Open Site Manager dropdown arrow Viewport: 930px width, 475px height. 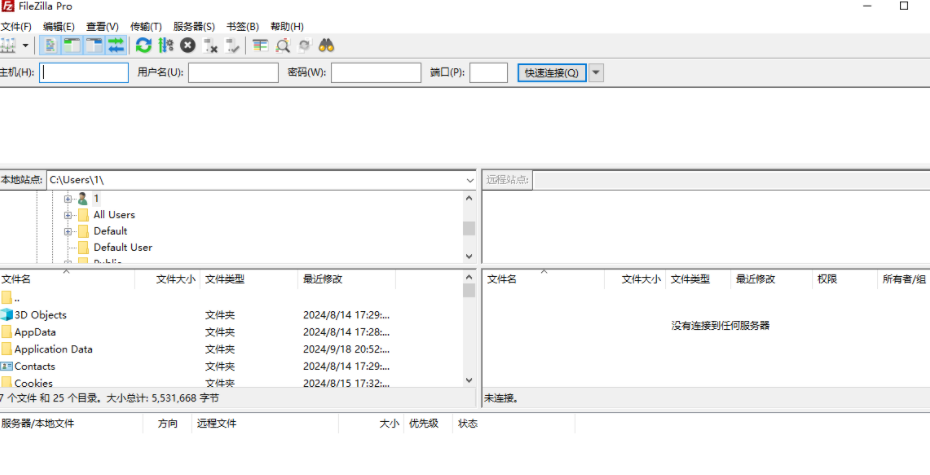25,45
